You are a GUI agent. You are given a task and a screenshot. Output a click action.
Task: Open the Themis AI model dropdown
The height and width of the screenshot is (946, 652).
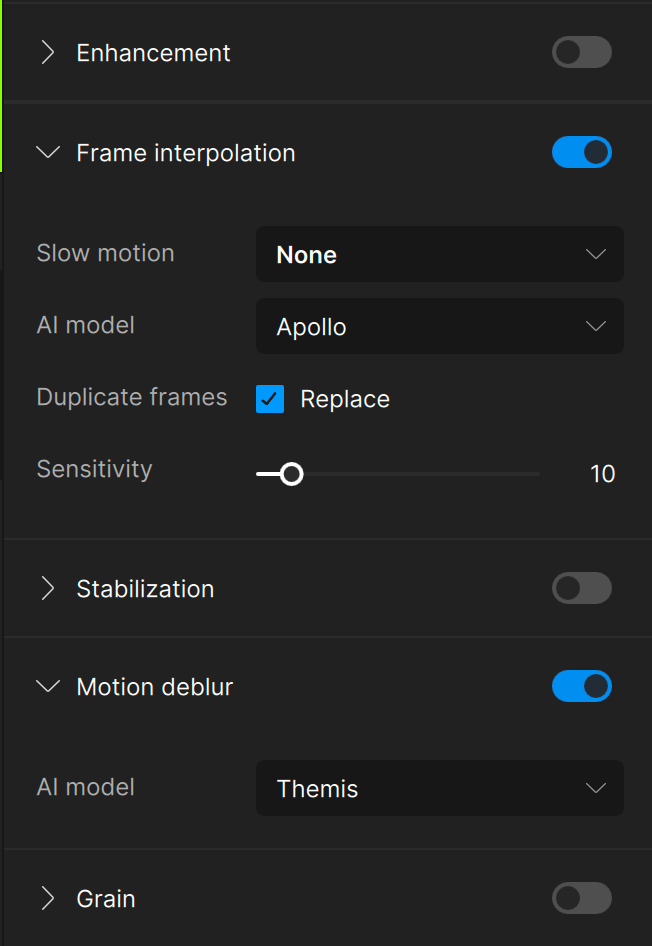point(439,789)
